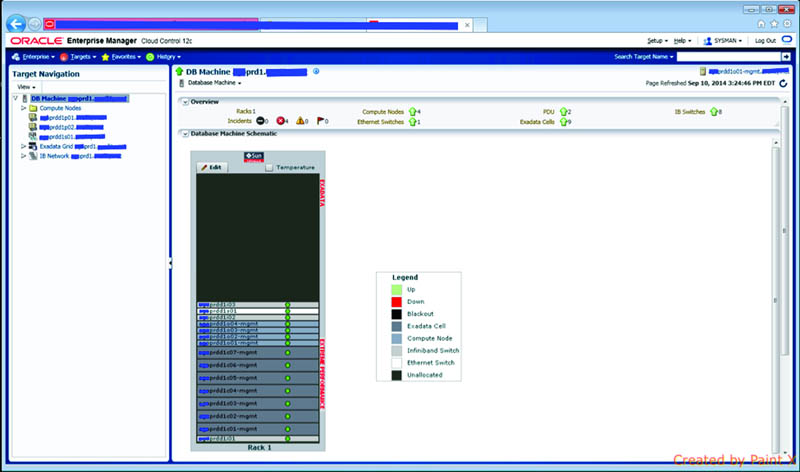800x472 pixels.
Task: Open the IB Switches link in Overview
Action: pos(690,112)
